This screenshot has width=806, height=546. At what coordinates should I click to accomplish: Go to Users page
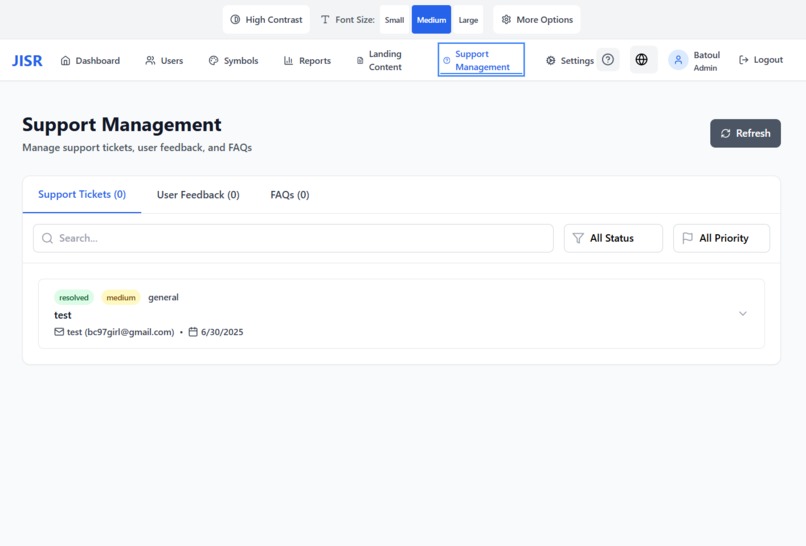point(164,61)
